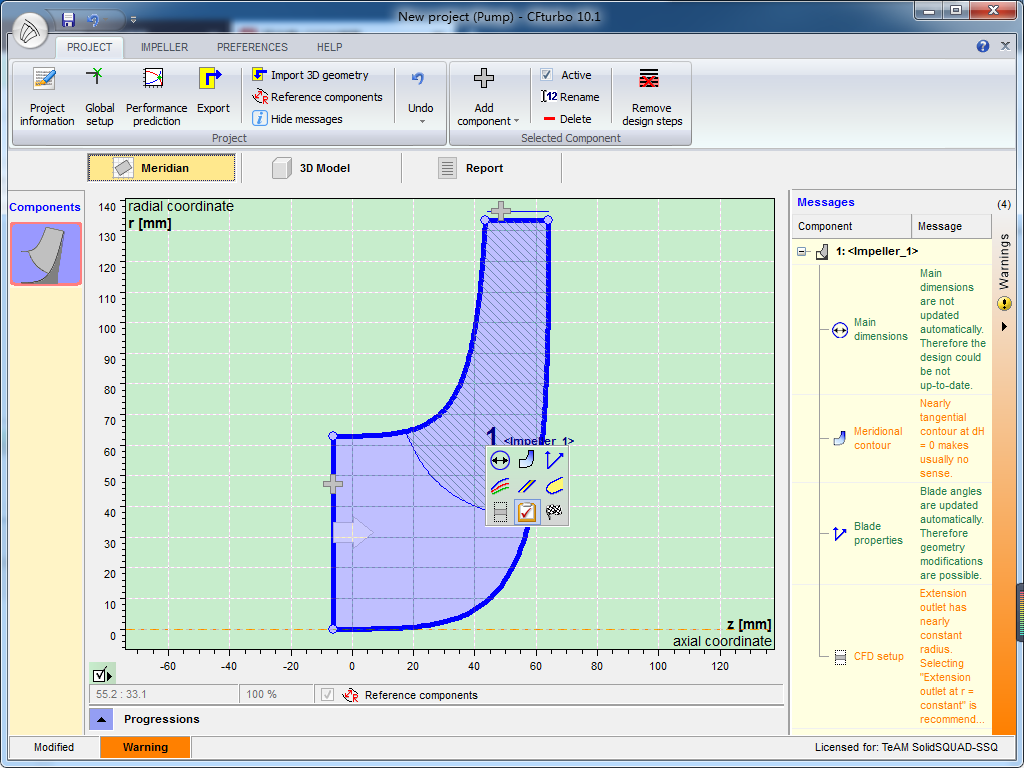Click the Components panel heading
The image size is (1024, 768).
point(45,207)
